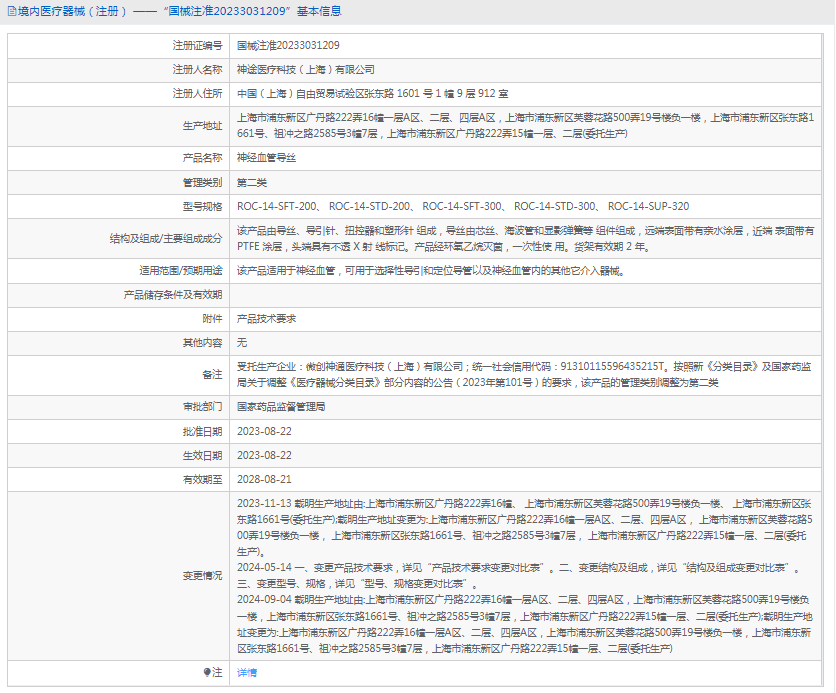Click the production address value text
The width and height of the screenshot is (836, 693).
[526, 126]
